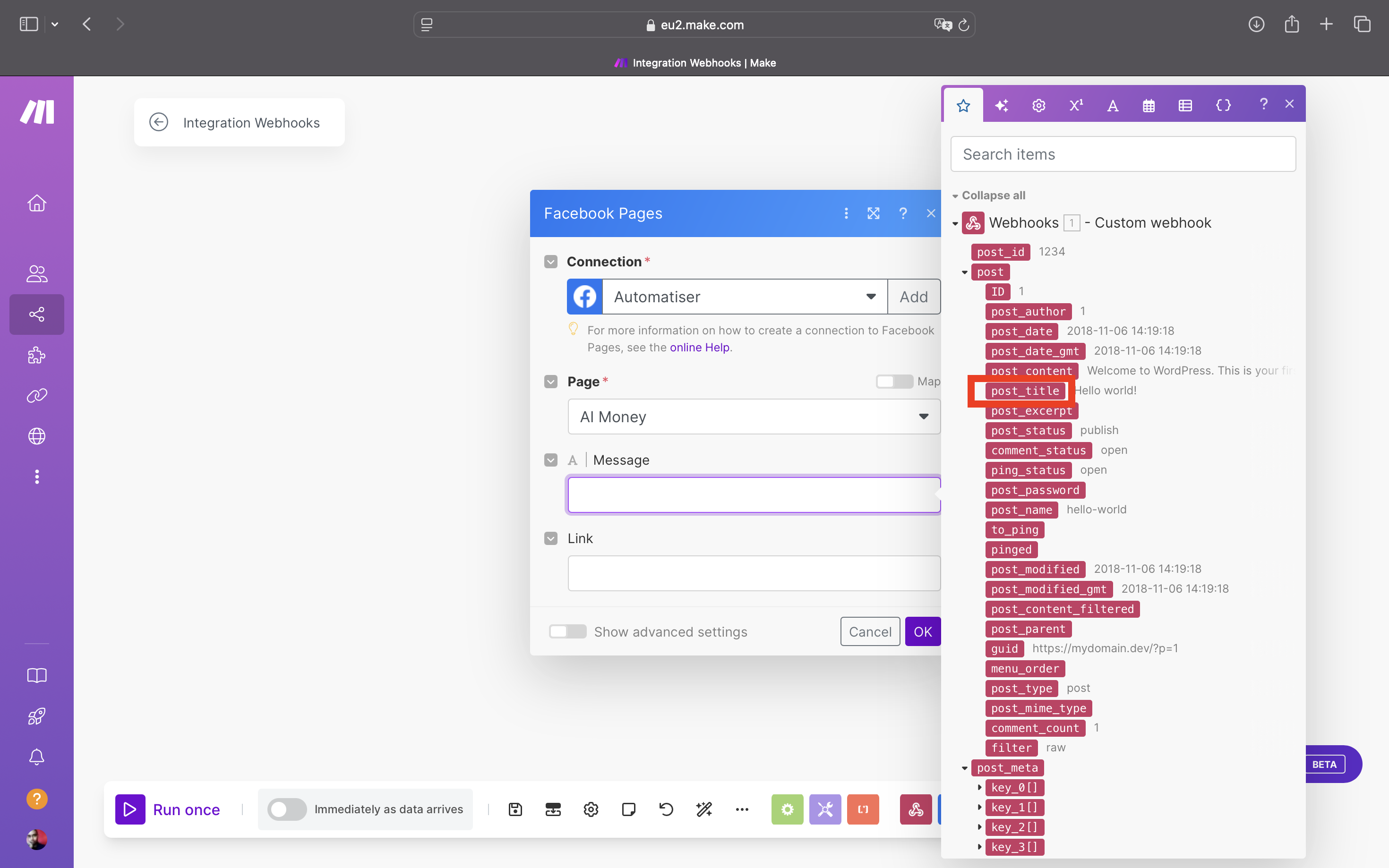Expand Facebook Pages dialog to fullscreen

click(x=874, y=213)
